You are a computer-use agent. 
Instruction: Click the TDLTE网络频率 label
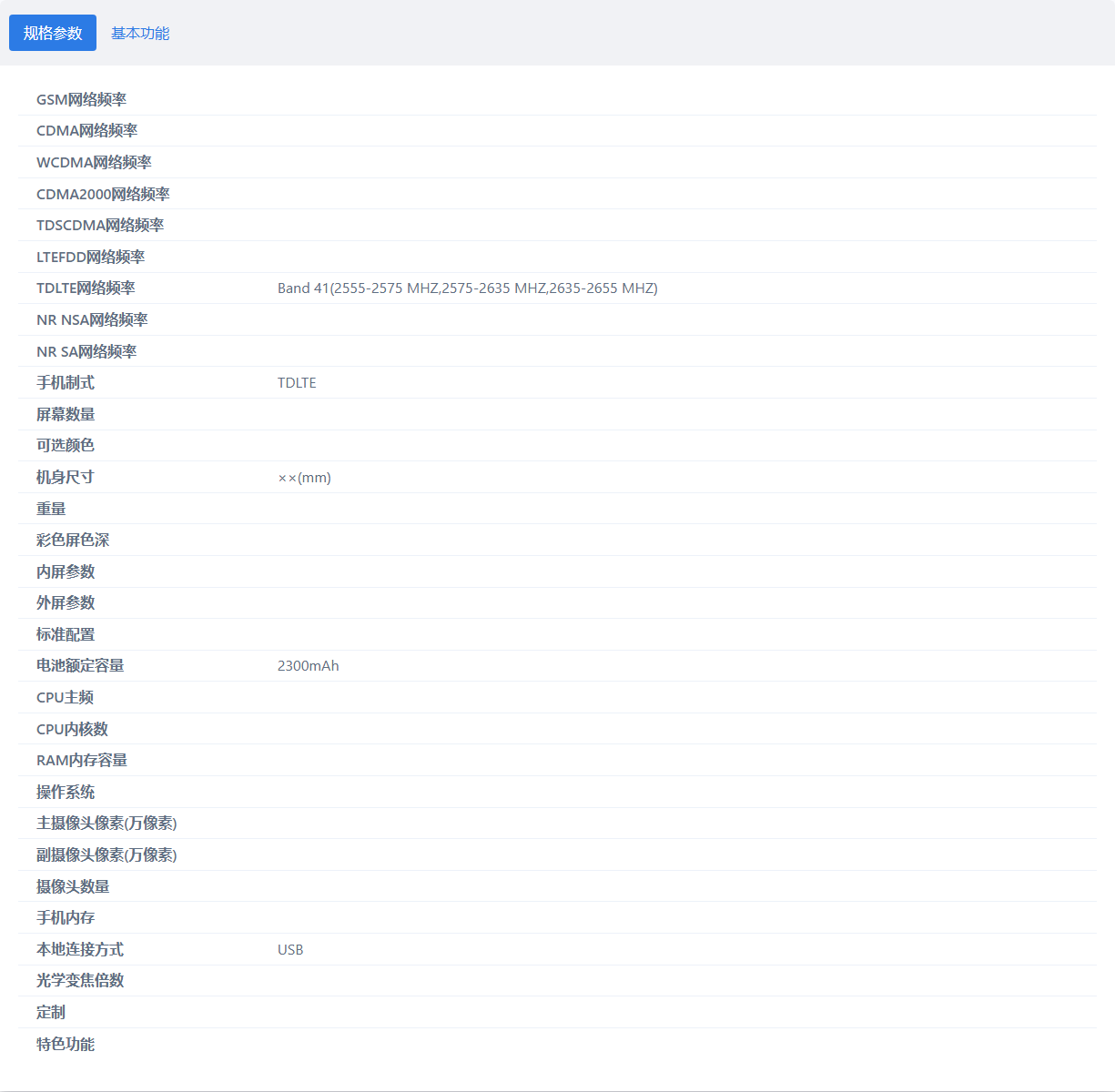point(86,288)
